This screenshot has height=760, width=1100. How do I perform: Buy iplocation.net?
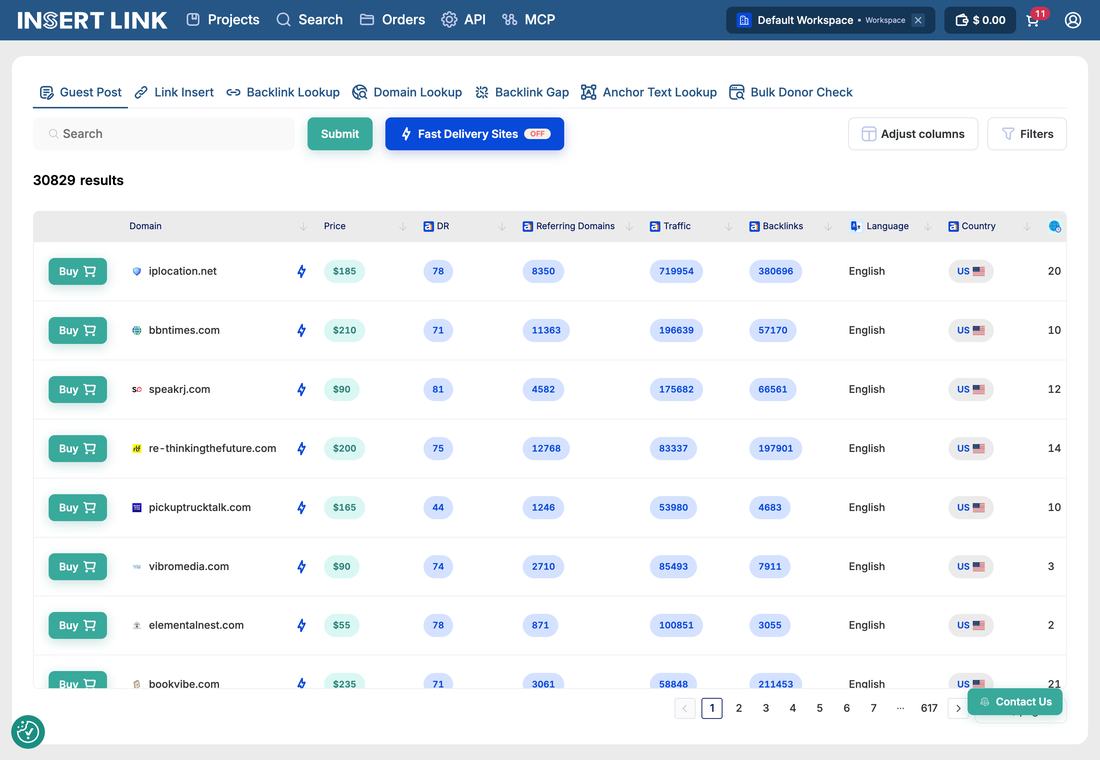point(77,271)
